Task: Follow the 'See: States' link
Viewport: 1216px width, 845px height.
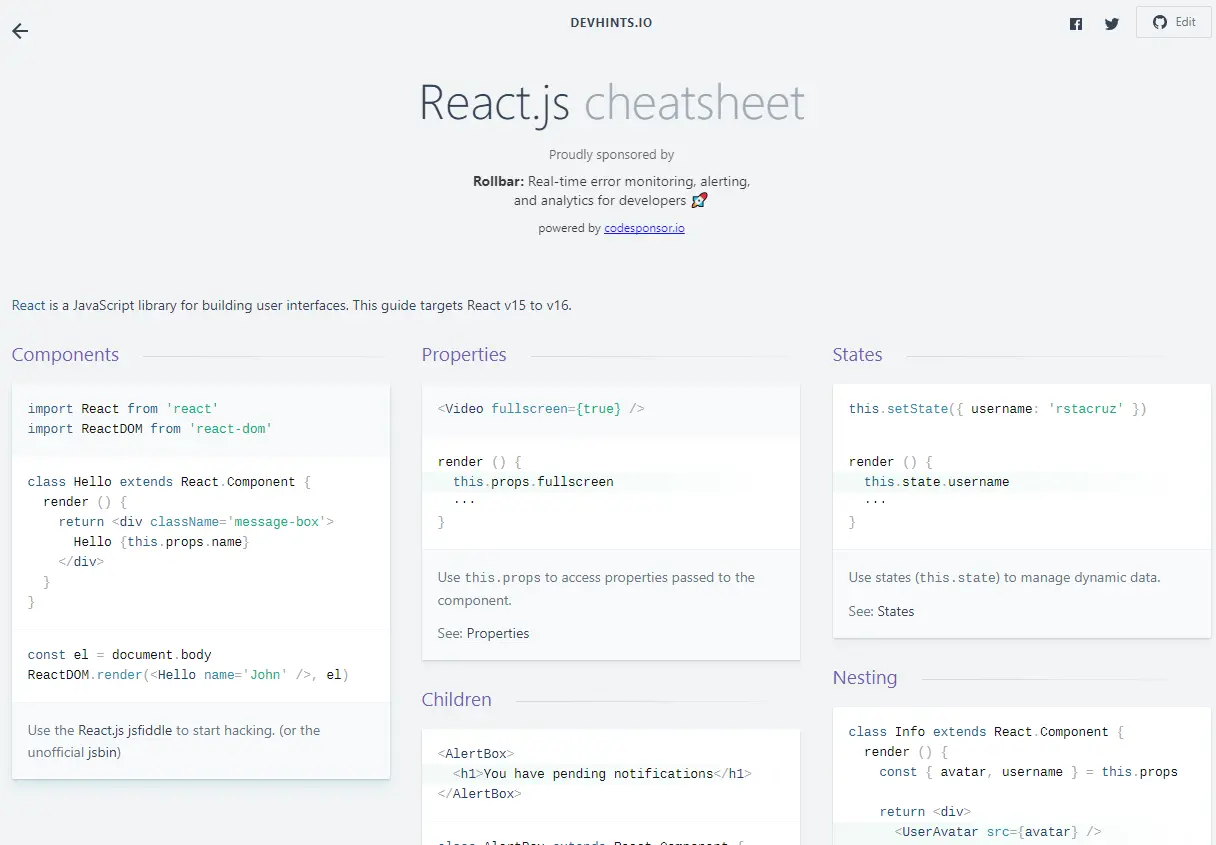Action: (x=895, y=611)
